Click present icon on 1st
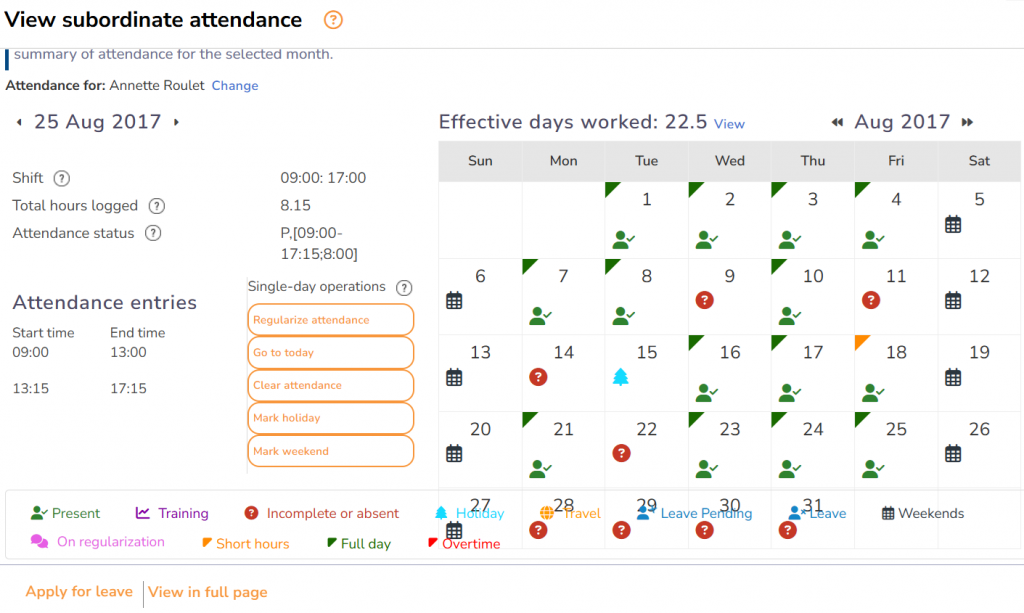This screenshot has height=613, width=1024. 622,239
